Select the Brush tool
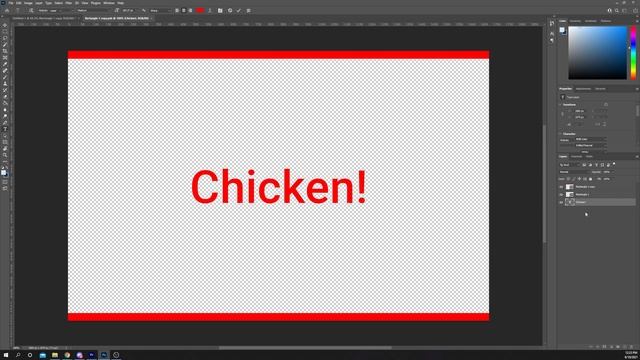Image resolution: width=640 pixels, height=360 pixels. click(5, 77)
